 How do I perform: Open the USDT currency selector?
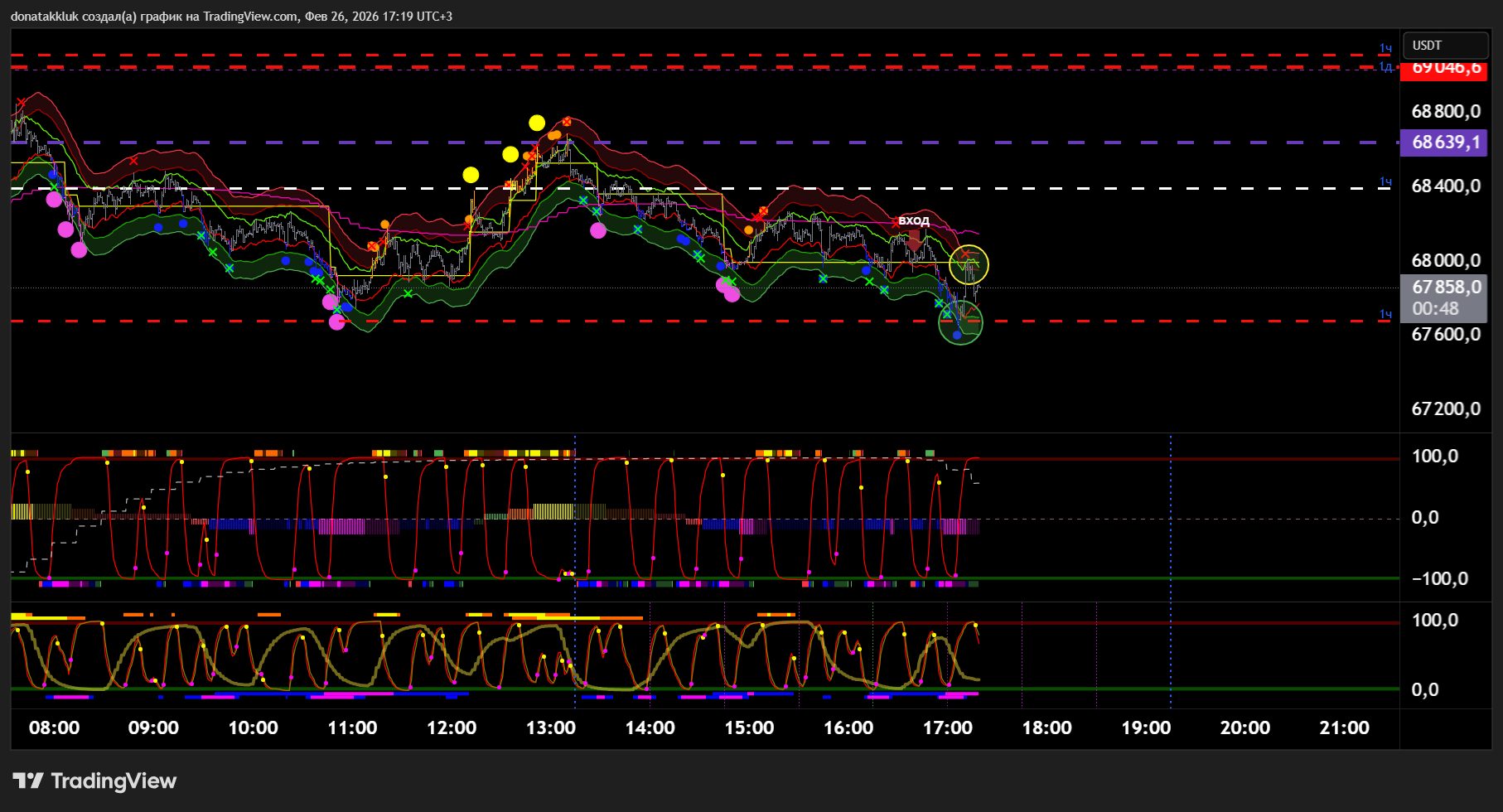pos(1444,46)
